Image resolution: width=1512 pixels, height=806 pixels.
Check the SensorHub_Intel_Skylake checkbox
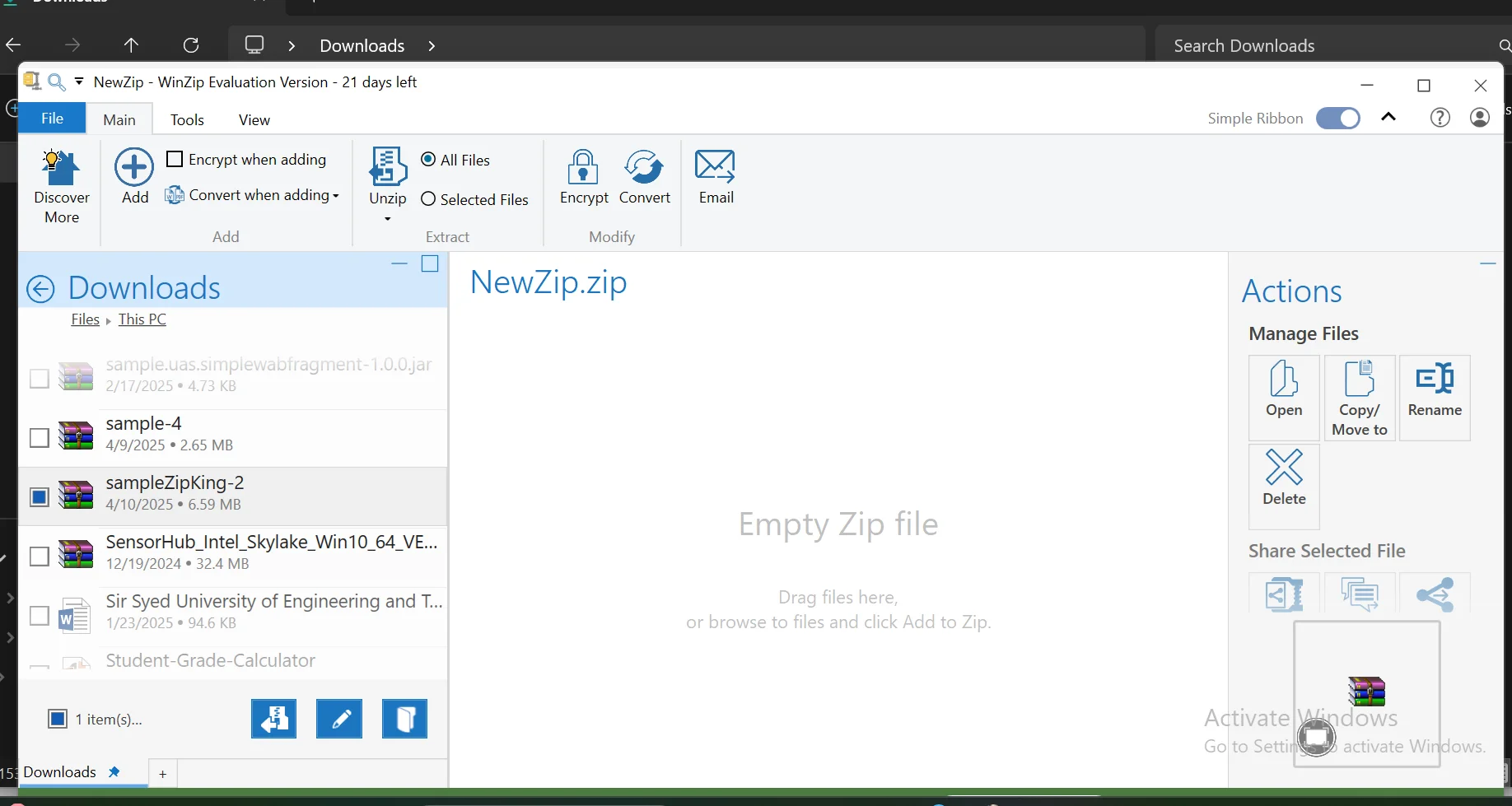coord(39,556)
